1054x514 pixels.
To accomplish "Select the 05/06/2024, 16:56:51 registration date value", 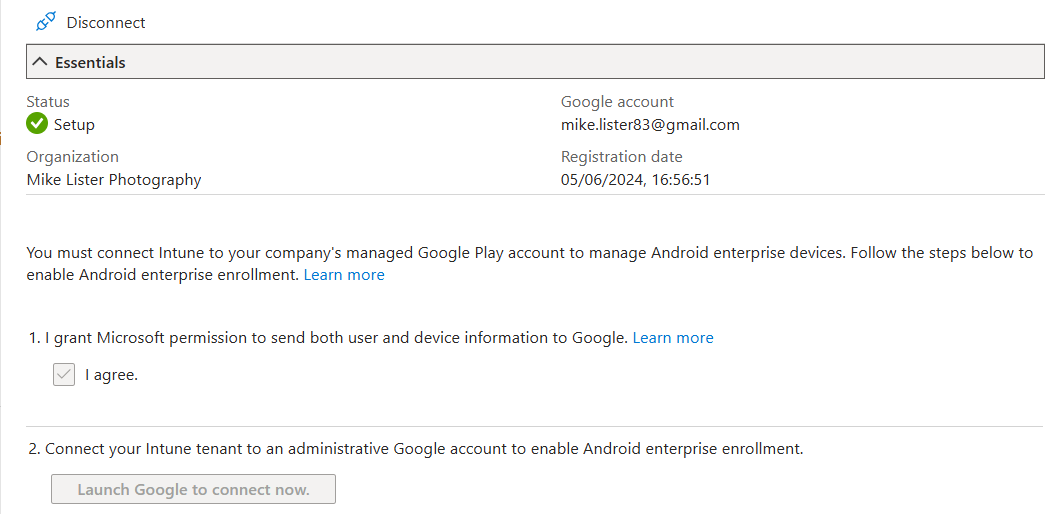I will (635, 179).
